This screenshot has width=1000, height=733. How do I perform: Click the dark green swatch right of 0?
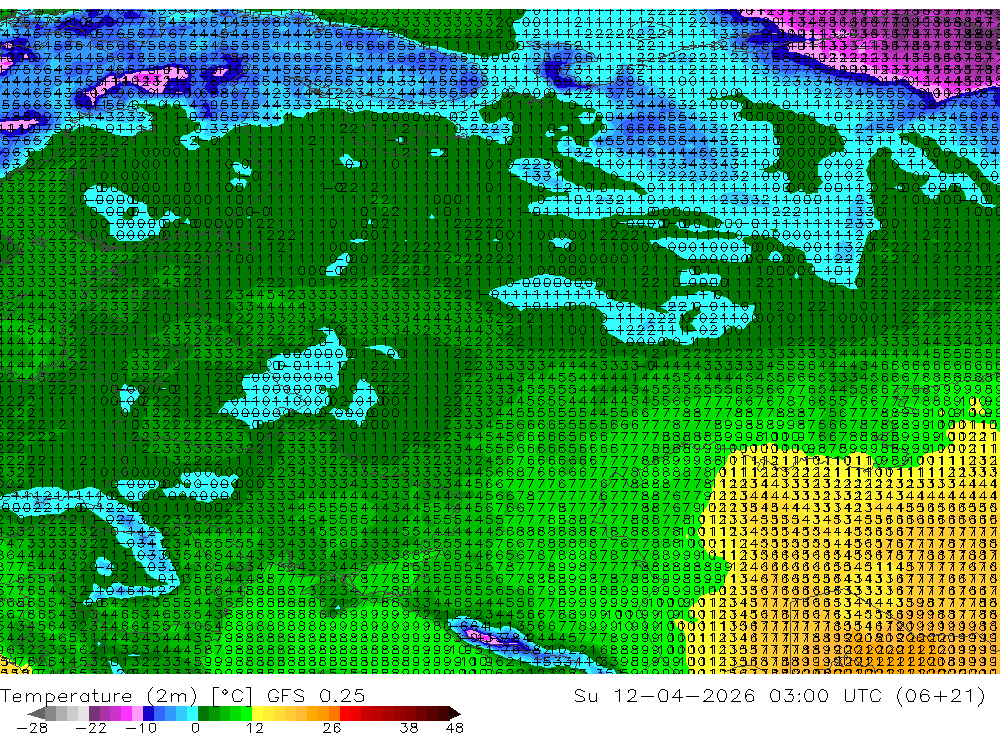point(203,713)
